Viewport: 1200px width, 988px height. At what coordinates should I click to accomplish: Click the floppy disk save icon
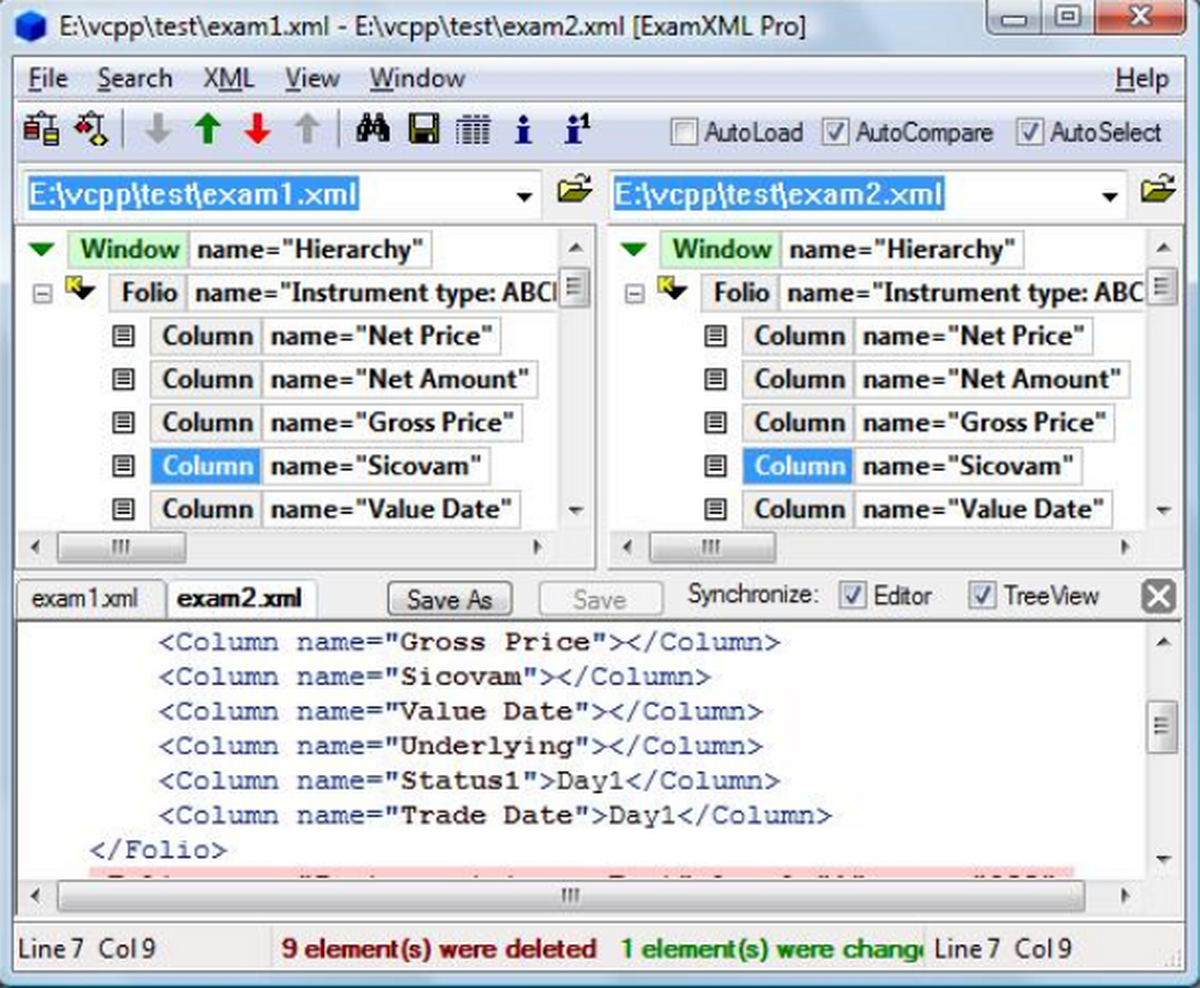coord(424,130)
